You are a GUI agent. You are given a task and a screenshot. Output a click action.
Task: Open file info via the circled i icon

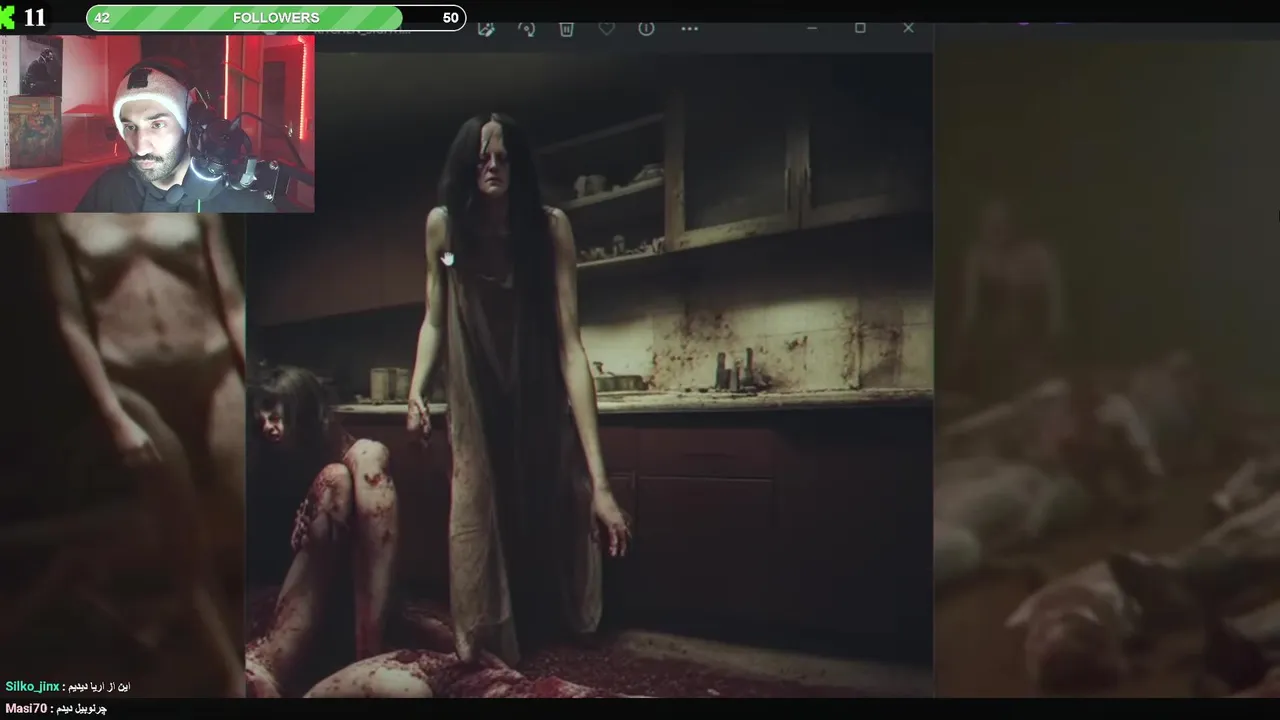tap(646, 29)
